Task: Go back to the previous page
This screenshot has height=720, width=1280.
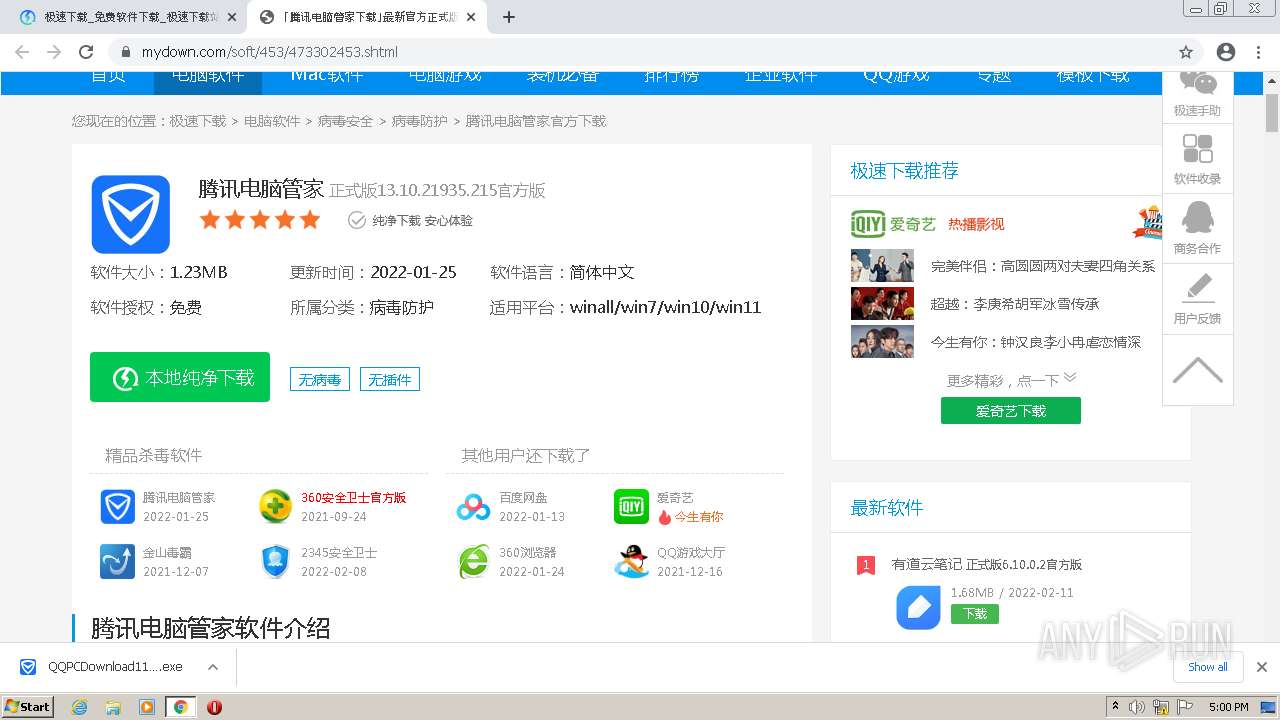Action: 22,52
